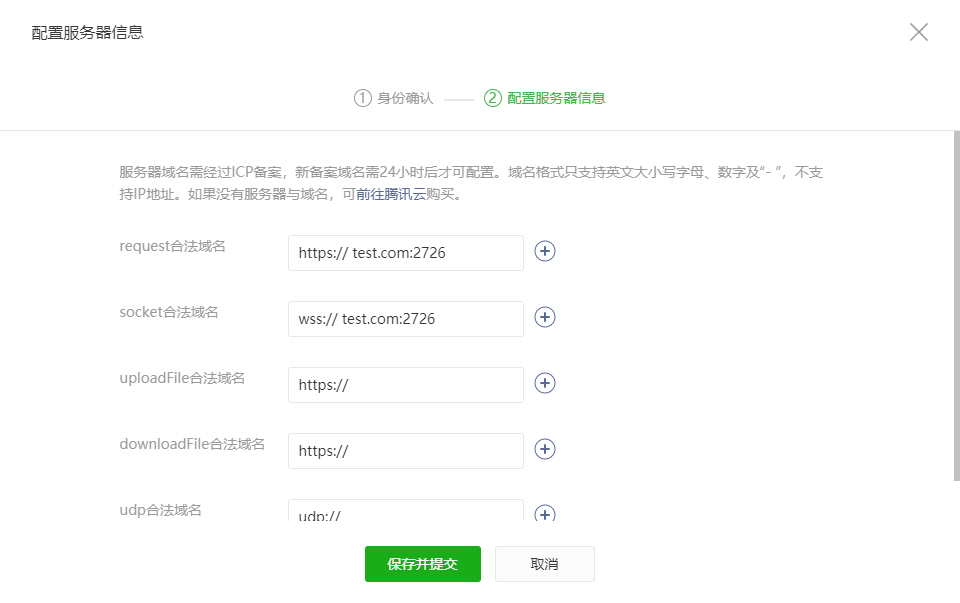Viewport: 960px width, 603px height.
Task: Click the dialog's vertical scrollbar
Action: tap(955, 300)
